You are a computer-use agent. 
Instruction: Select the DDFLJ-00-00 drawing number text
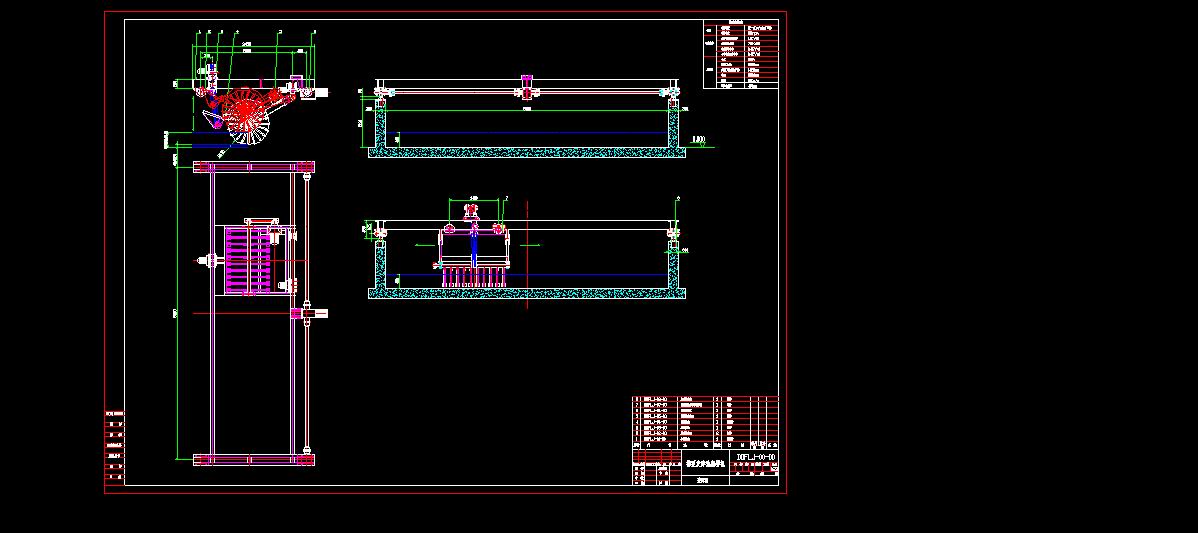tap(755, 457)
